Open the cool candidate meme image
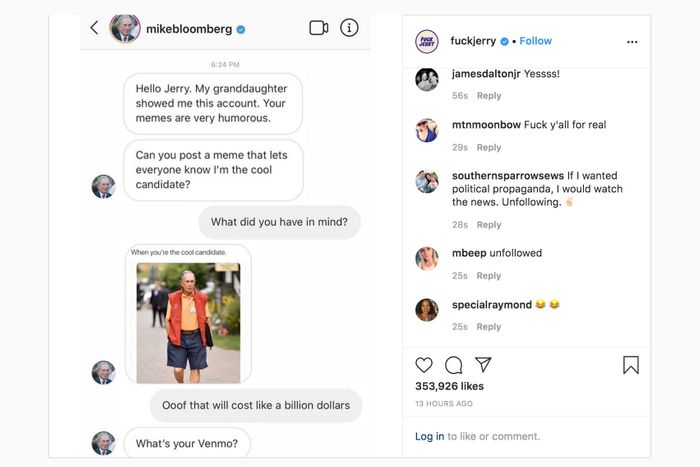 (188, 322)
